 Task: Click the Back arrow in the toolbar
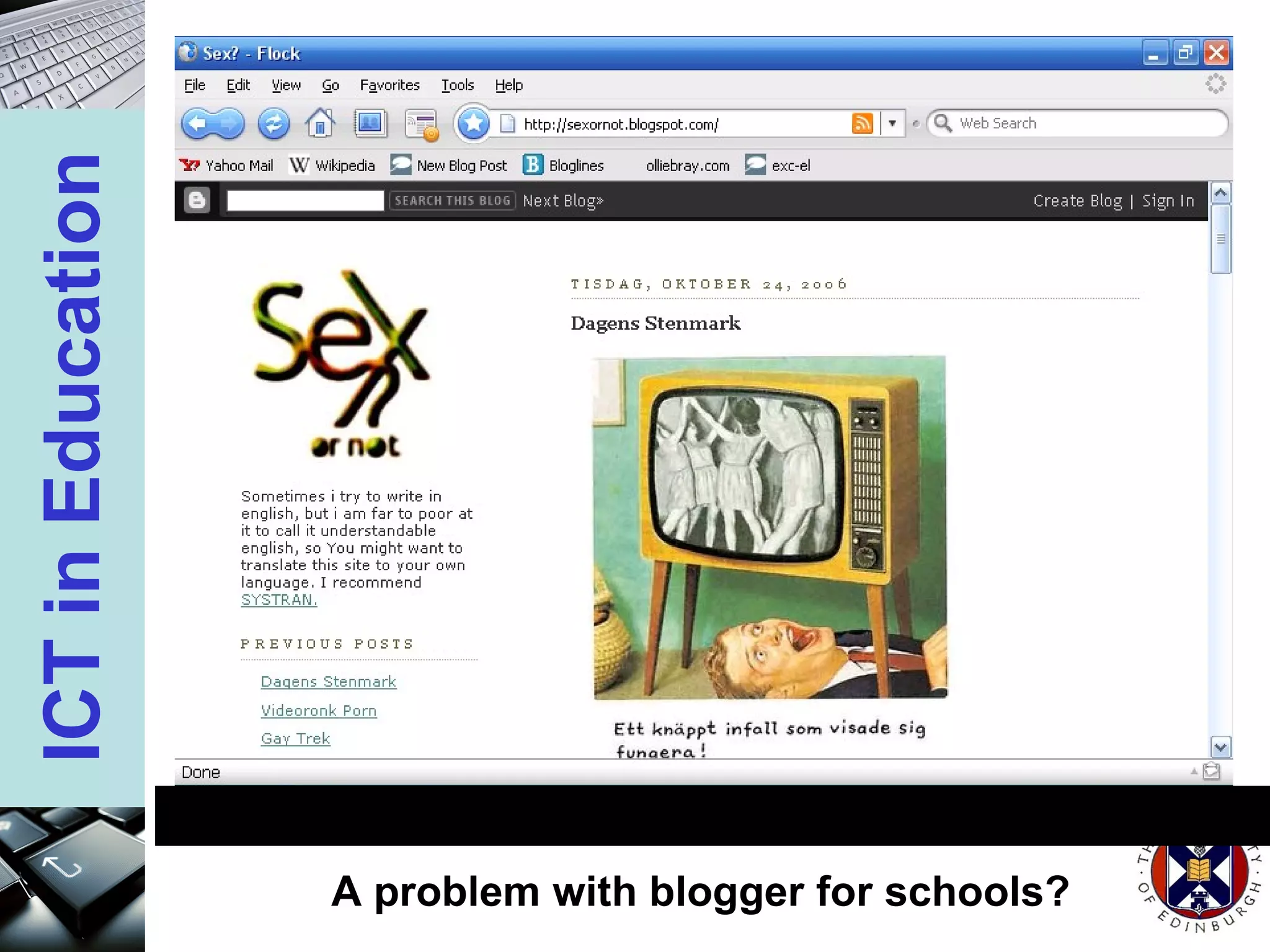(x=197, y=123)
